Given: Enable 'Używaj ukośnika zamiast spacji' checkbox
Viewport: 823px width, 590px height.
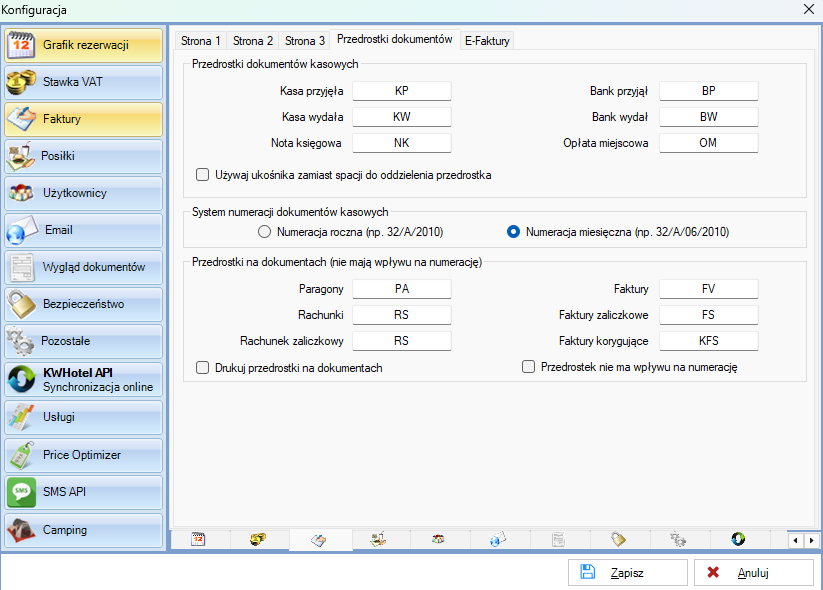Looking at the screenshot, I should click(x=203, y=175).
